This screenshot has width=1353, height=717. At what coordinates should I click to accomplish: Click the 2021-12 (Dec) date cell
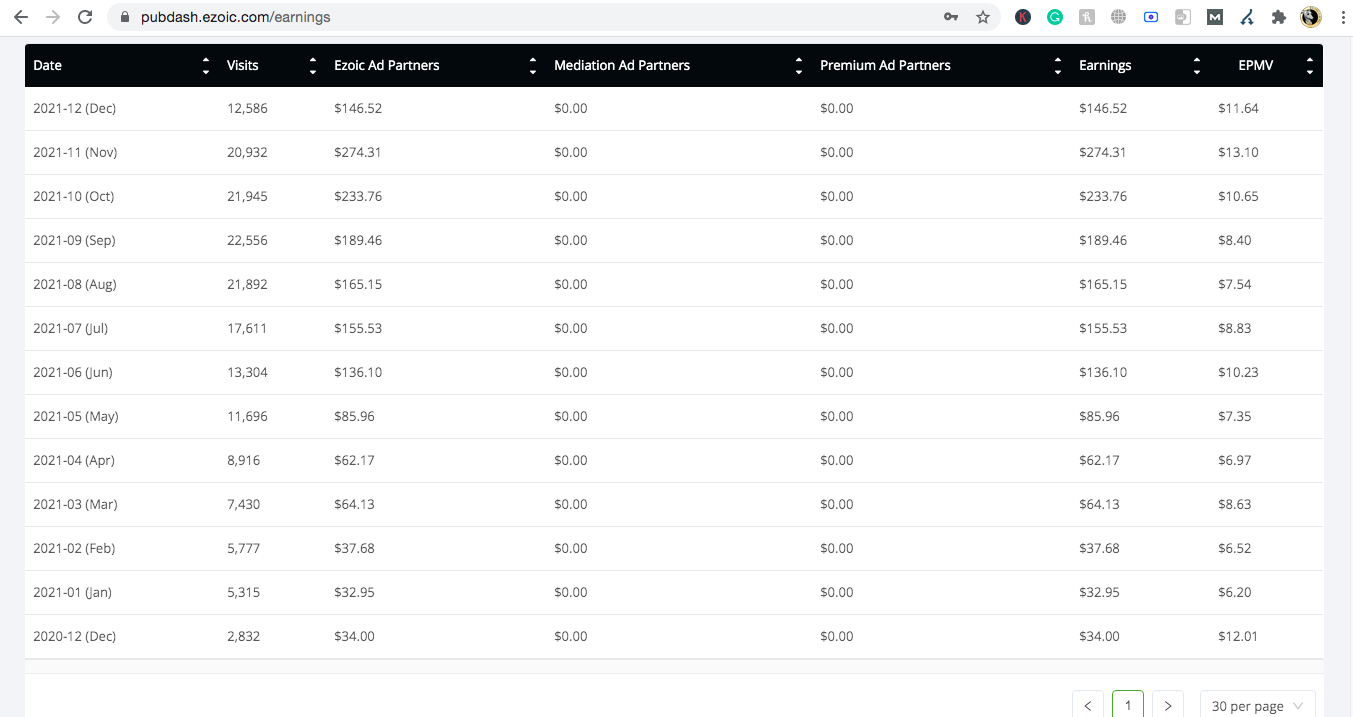point(74,108)
